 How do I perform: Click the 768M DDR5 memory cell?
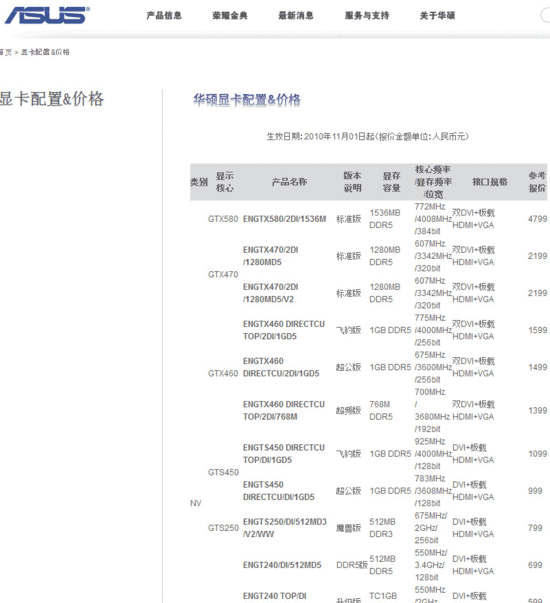(381, 410)
